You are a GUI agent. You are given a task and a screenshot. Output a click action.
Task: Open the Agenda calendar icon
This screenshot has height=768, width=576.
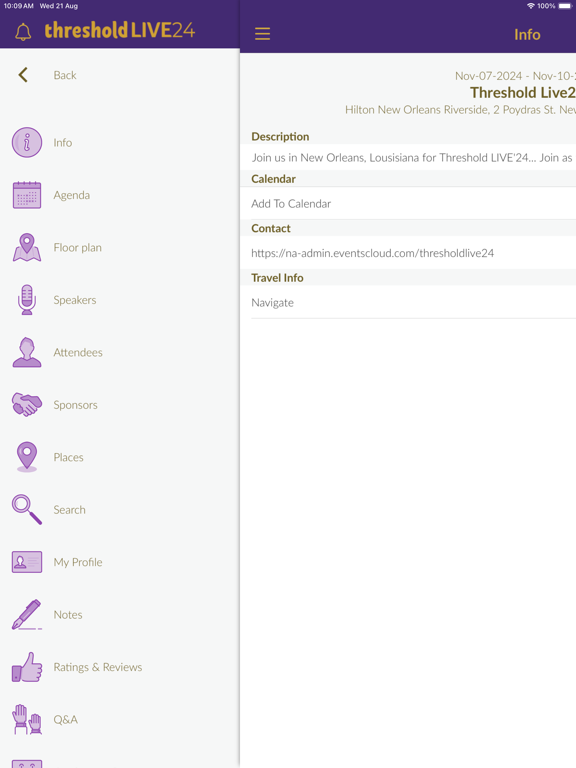coord(27,195)
